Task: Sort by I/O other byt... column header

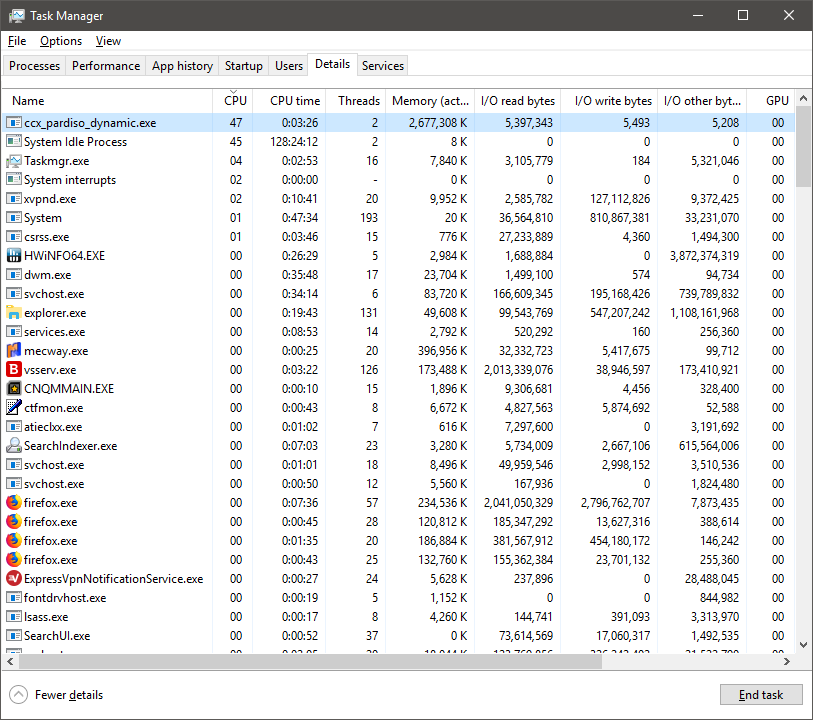Action: (703, 101)
